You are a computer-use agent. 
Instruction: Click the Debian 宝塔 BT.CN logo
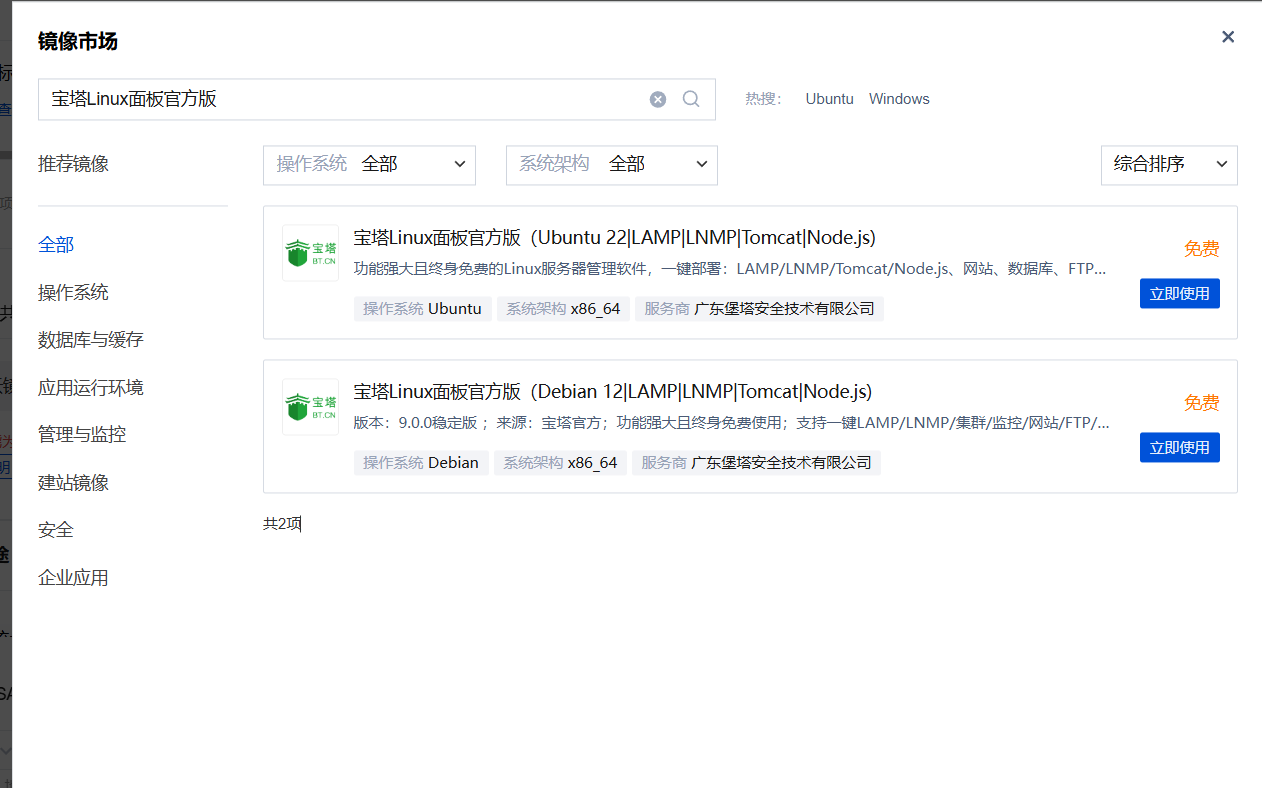coord(310,407)
